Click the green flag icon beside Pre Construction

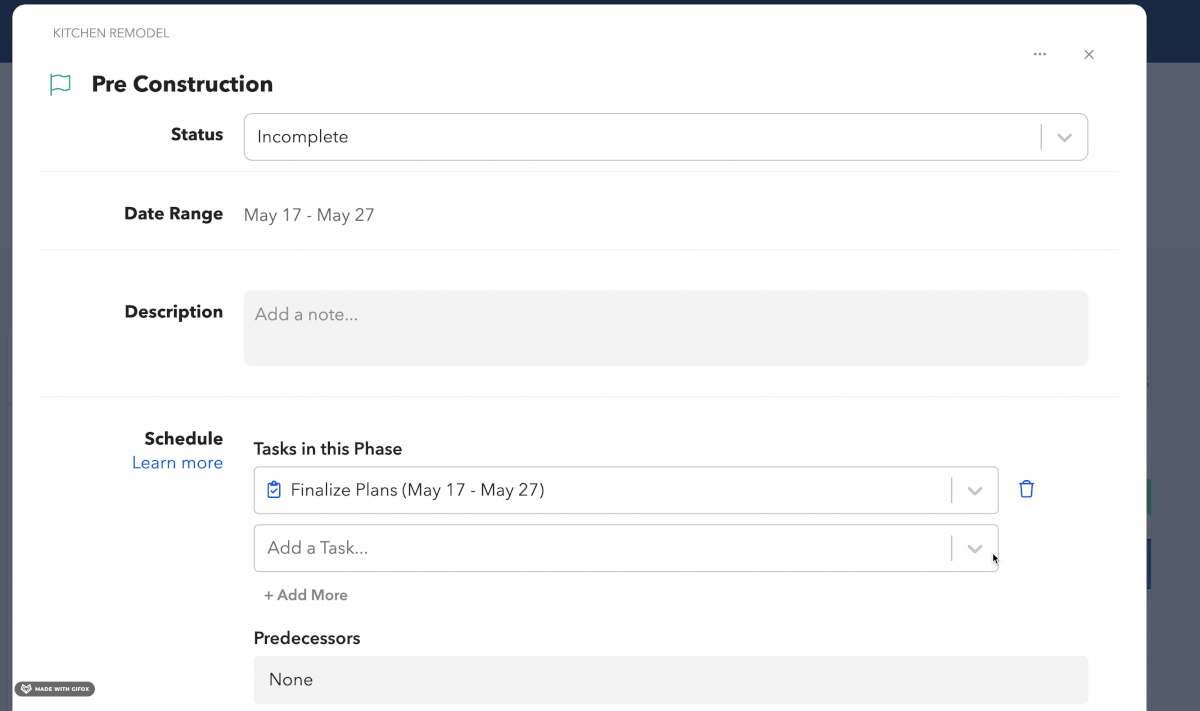[x=60, y=84]
